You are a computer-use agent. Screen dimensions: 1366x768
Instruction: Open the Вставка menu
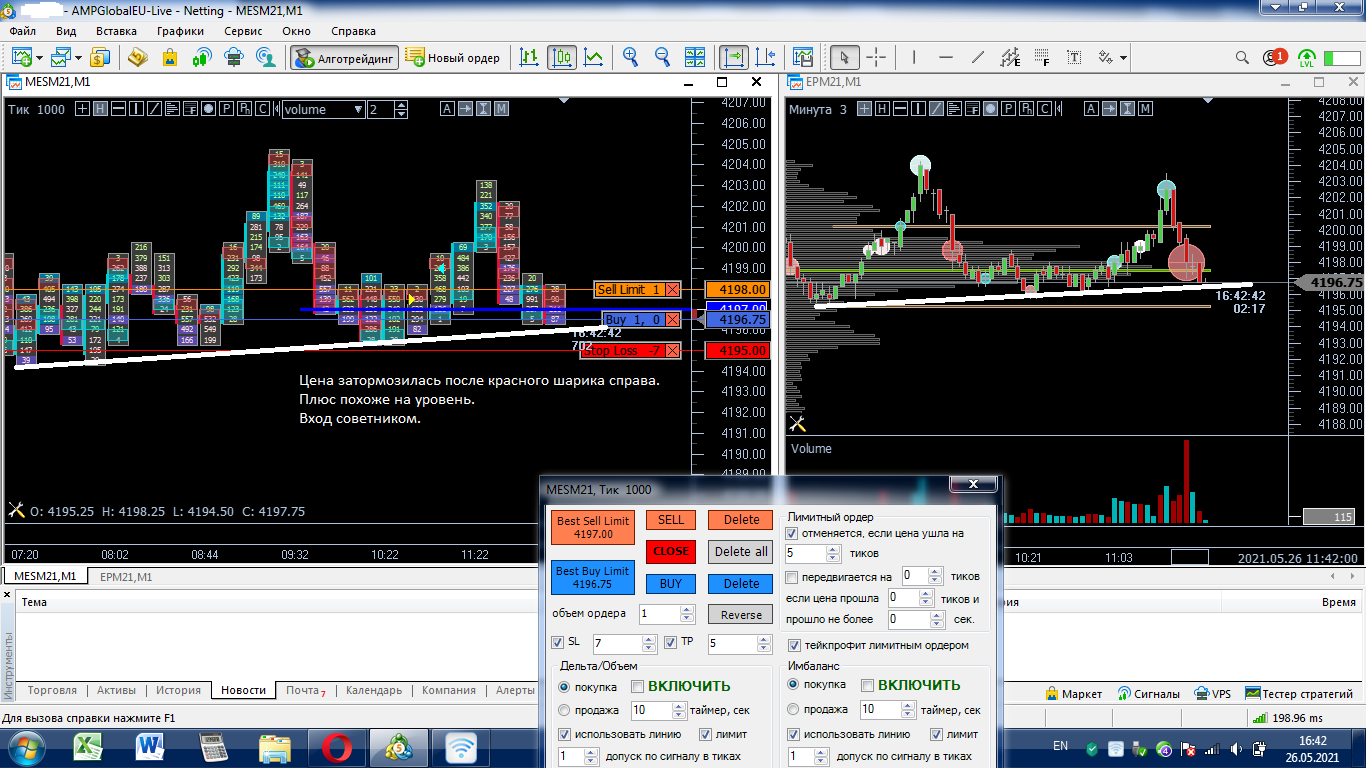(x=117, y=31)
